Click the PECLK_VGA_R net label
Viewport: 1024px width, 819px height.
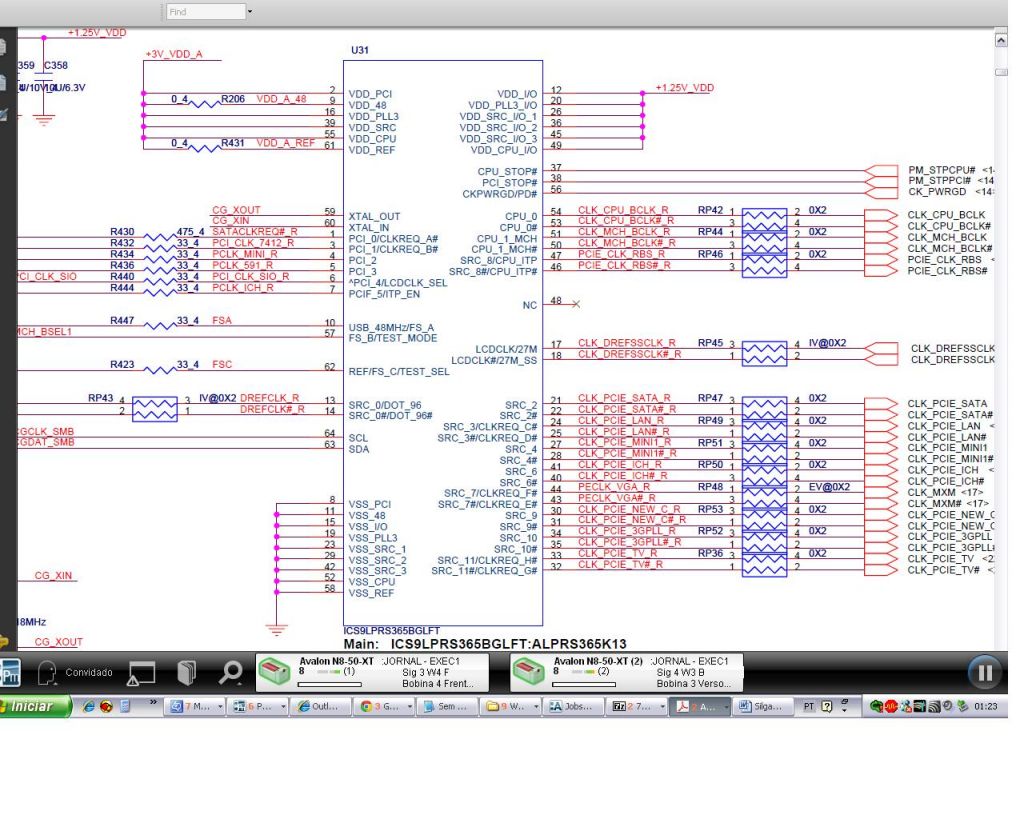614,487
